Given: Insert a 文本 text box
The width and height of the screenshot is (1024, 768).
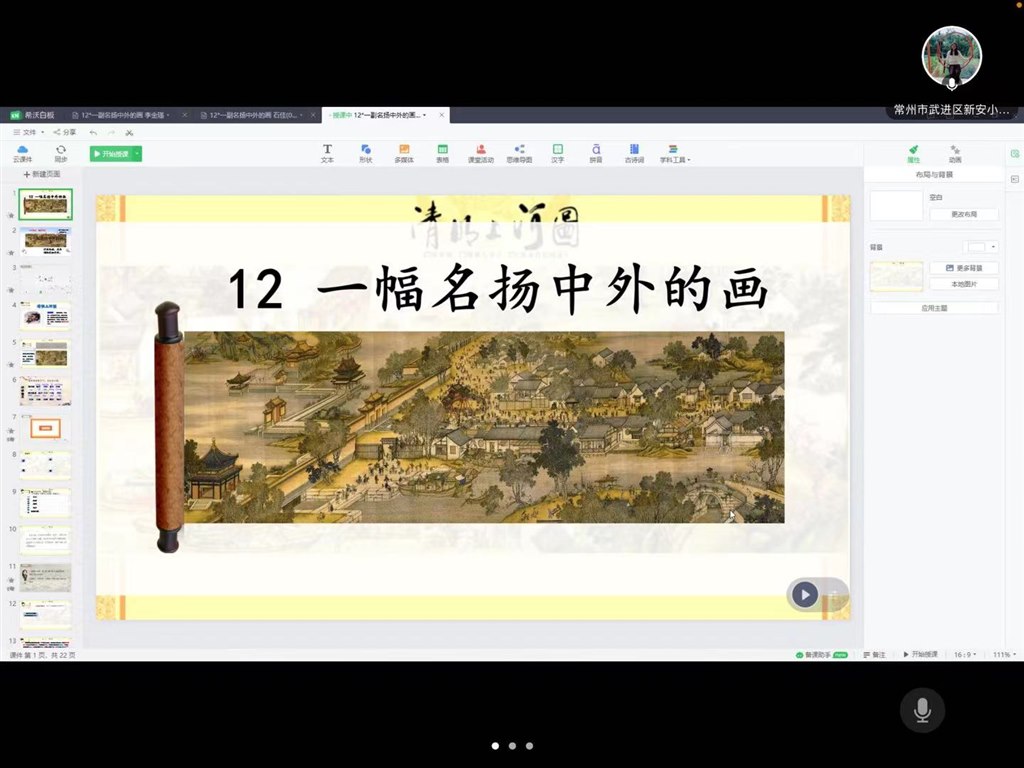Looking at the screenshot, I should point(327,153).
